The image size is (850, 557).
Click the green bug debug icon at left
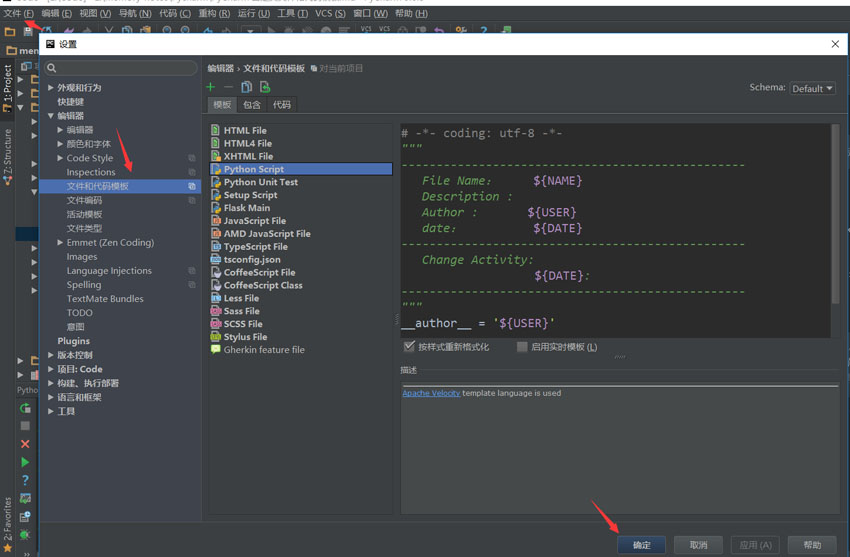coord(25,535)
